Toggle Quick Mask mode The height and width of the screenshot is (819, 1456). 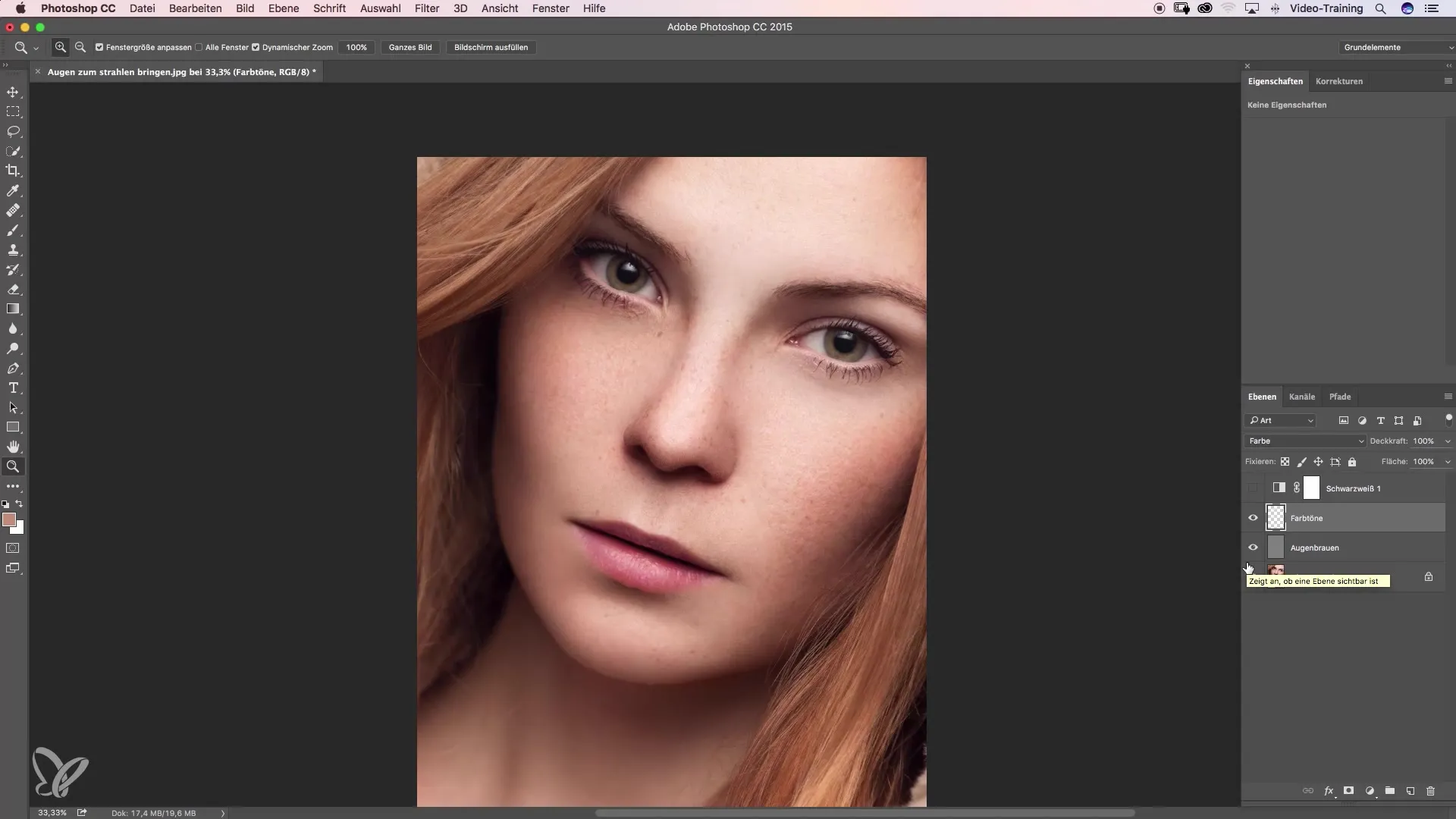point(13,548)
